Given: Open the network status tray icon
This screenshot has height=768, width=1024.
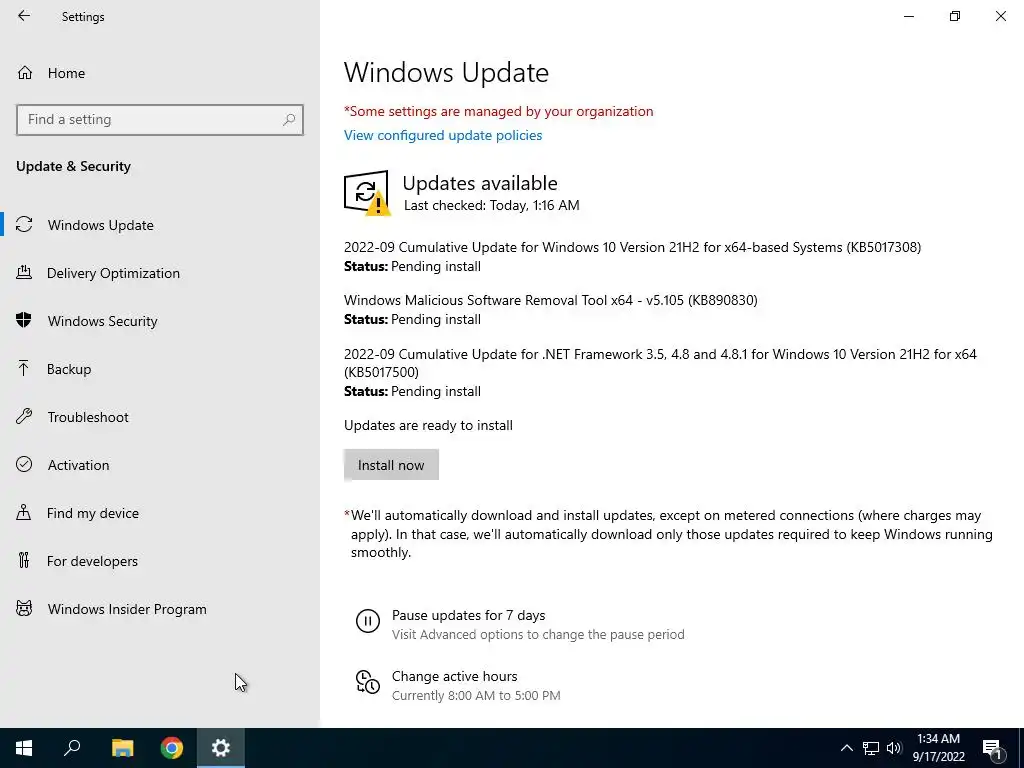Looking at the screenshot, I should (871, 748).
